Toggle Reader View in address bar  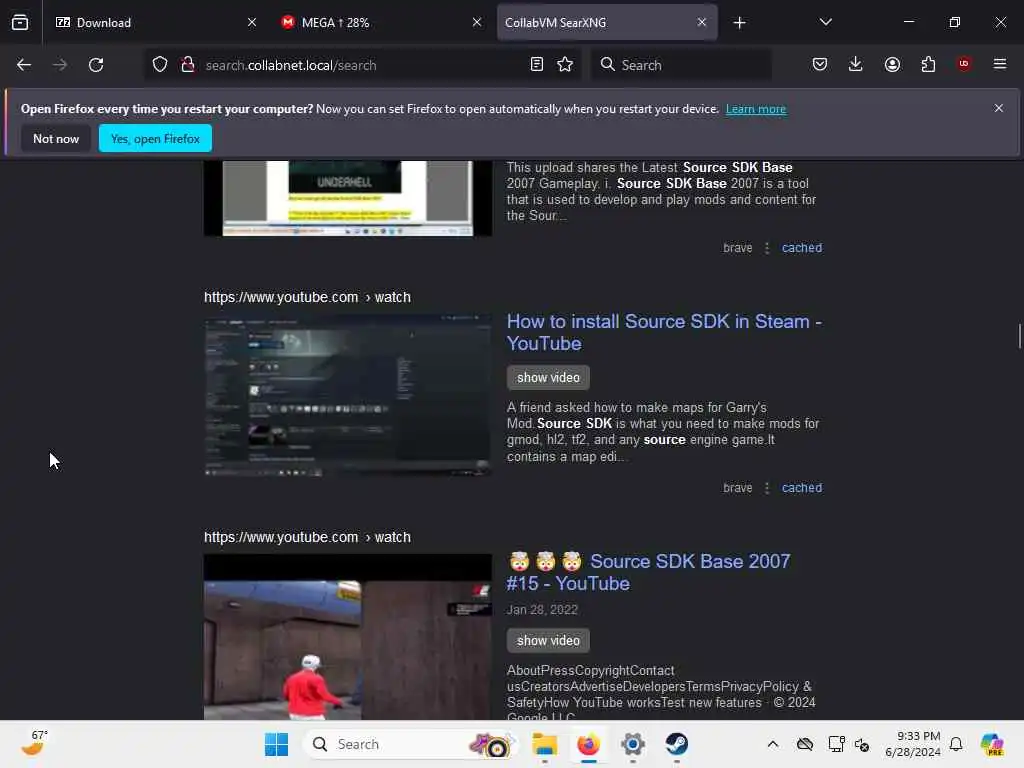click(x=537, y=65)
